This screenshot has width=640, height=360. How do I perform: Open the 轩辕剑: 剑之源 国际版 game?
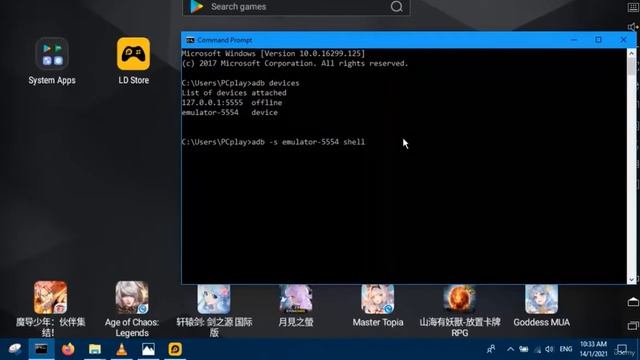click(x=214, y=299)
